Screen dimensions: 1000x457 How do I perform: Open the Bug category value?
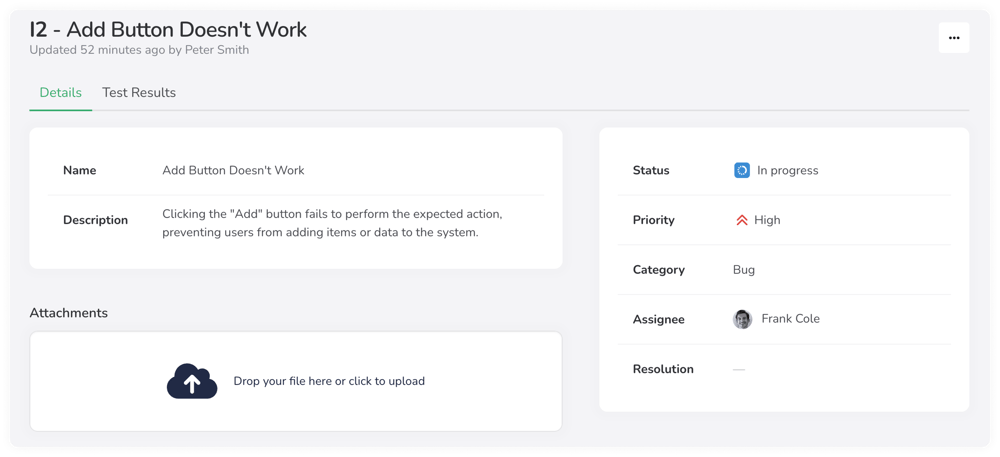pos(744,270)
